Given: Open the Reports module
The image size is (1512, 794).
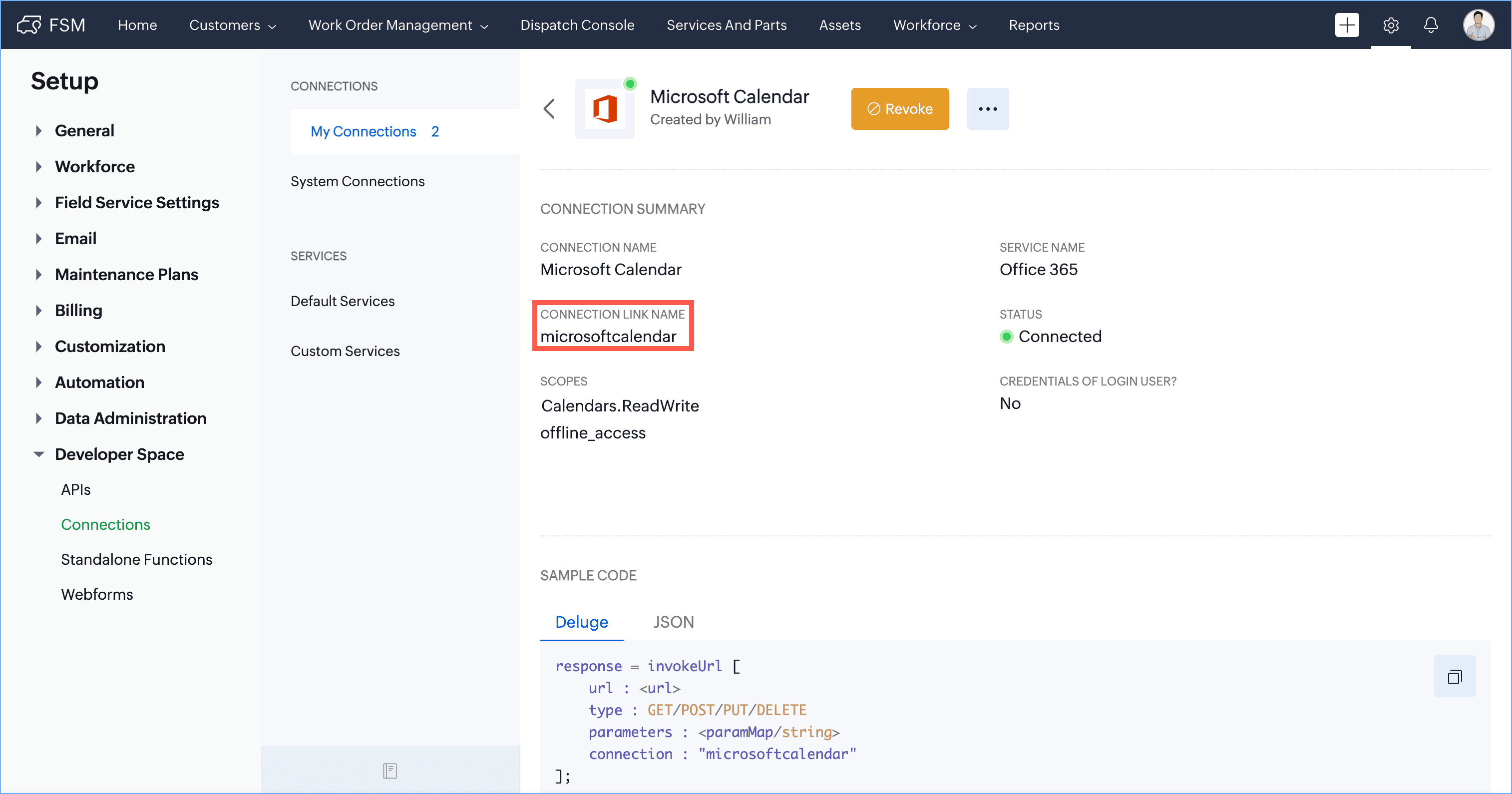Looking at the screenshot, I should [x=1034, y=25].
